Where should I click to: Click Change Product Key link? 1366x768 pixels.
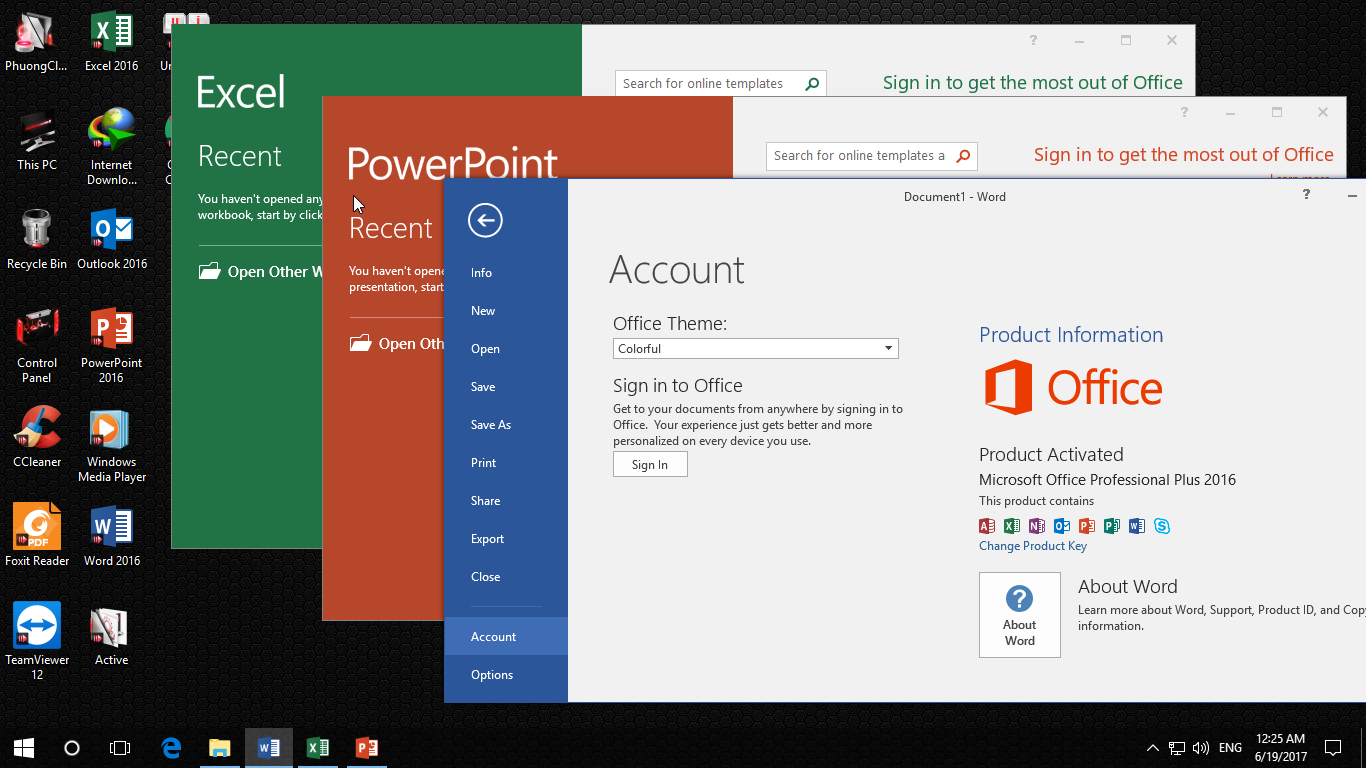(1033, 546)
